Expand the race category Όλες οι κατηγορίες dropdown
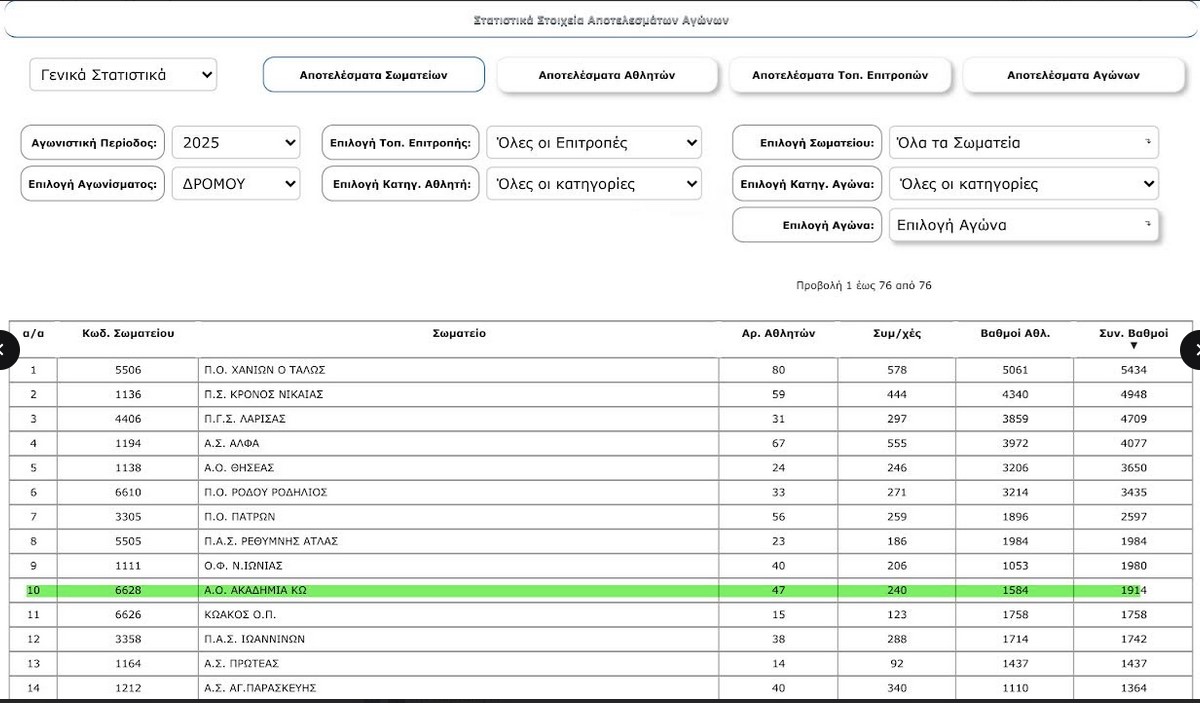This screenshot has width=1200, height=703. point(1023,184)
